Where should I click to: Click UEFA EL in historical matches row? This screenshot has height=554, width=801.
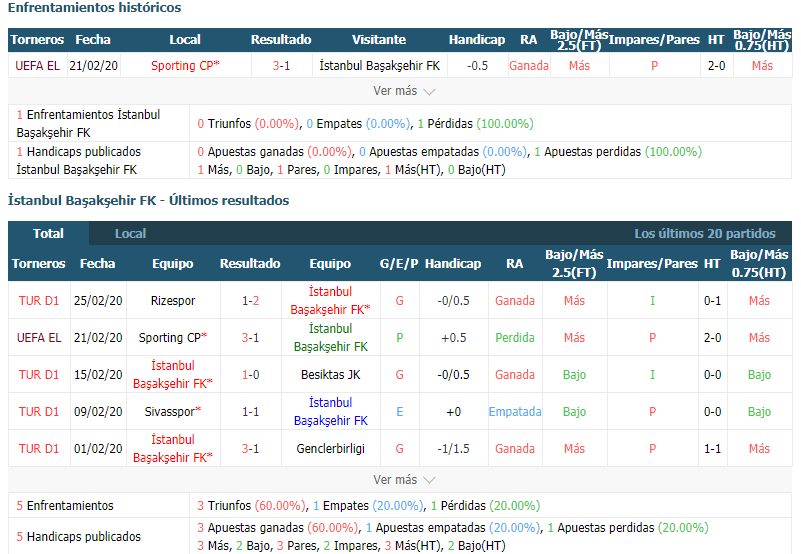point(37,65)
